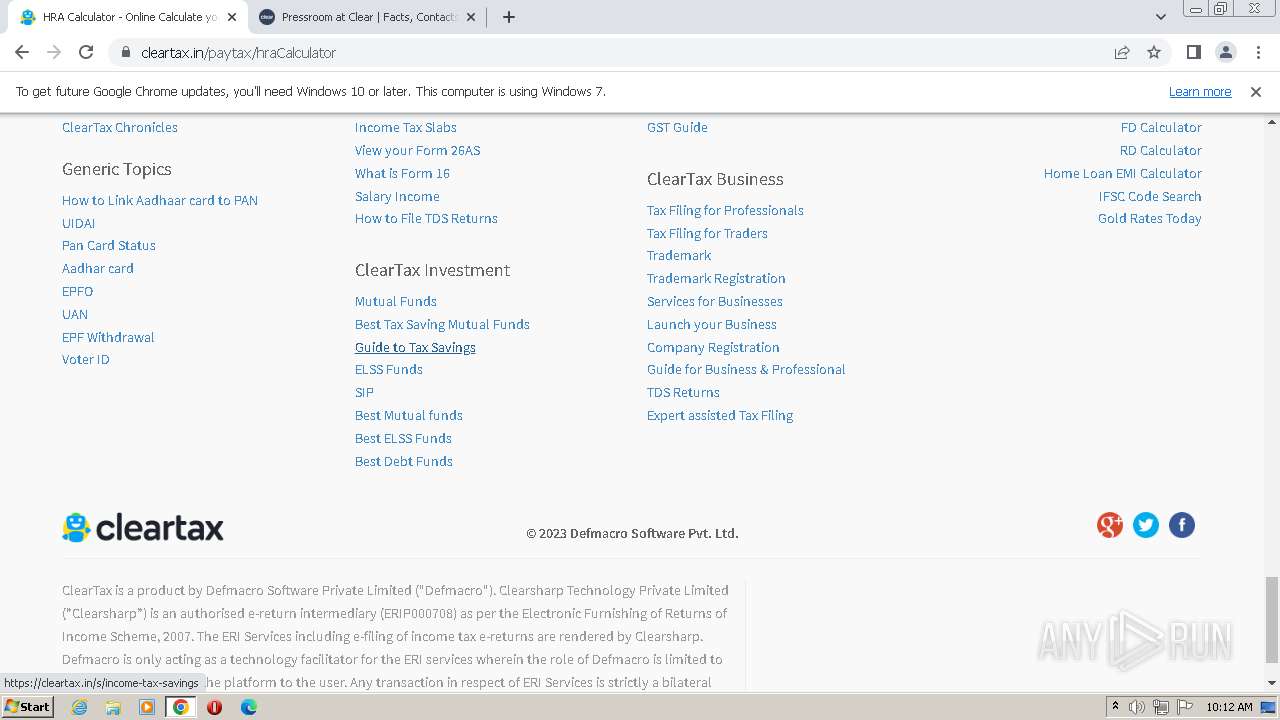
Task: Open EPF Withdrawal link
Action: click(108, 337)
